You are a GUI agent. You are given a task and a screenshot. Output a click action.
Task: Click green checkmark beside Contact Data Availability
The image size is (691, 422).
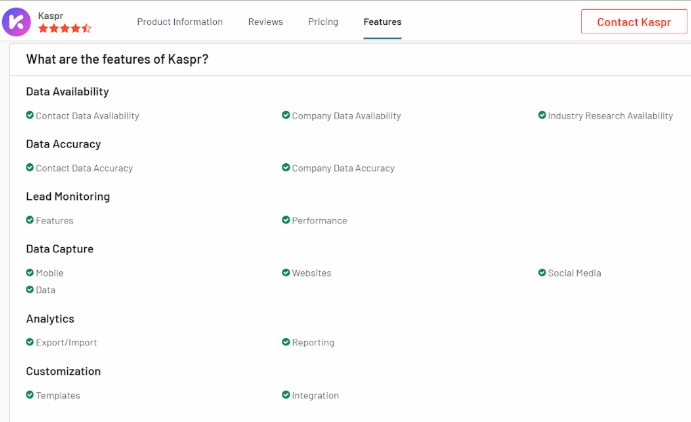click(x=30, y=115)
